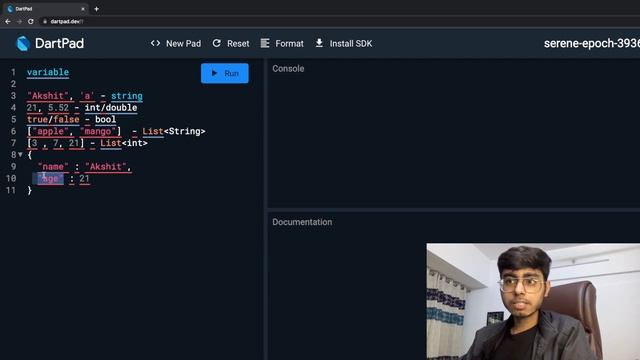Click the Run play triangle icon

(214, 73)
